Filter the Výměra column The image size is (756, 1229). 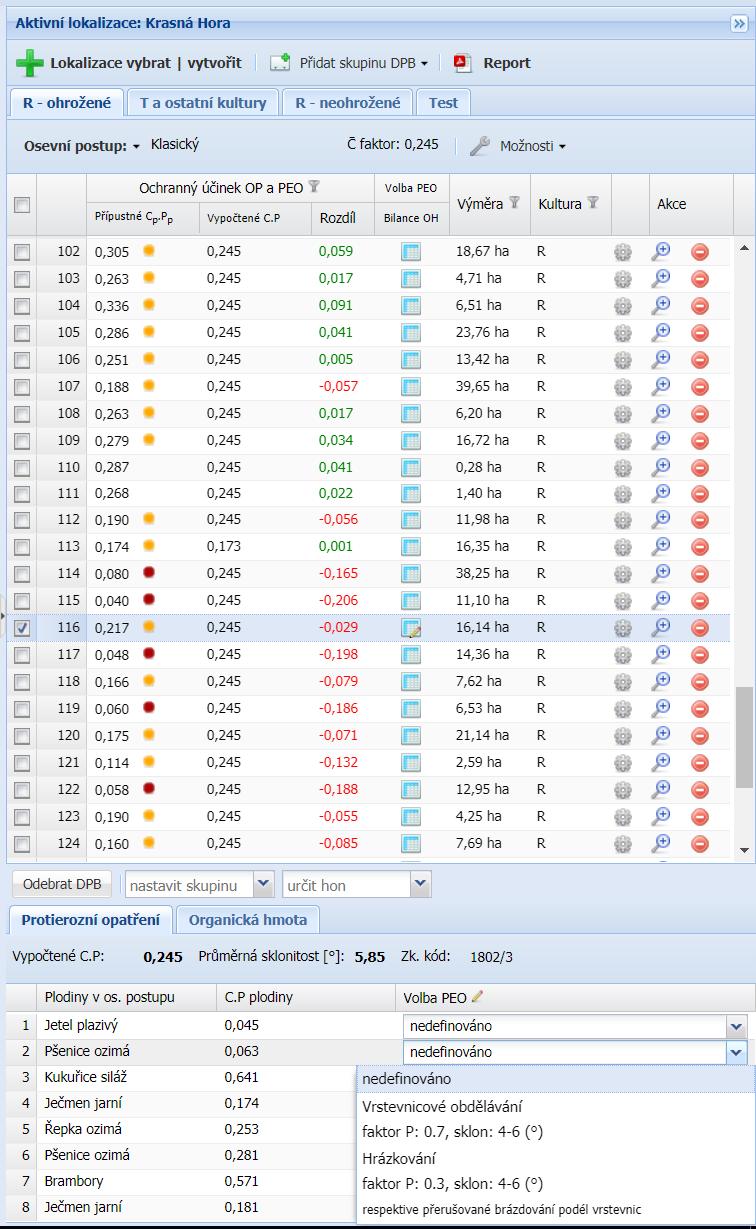(515, 202)
